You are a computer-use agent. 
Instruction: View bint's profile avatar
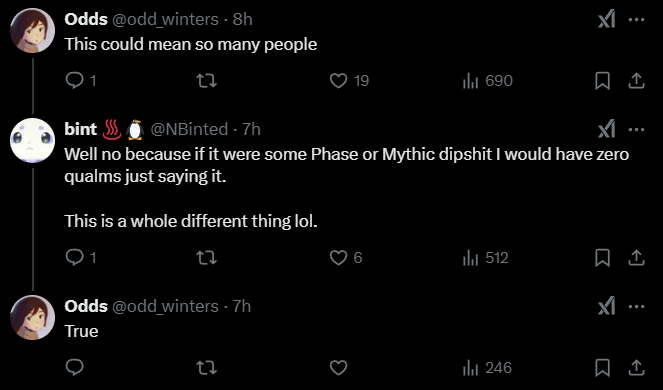(33, 140)
